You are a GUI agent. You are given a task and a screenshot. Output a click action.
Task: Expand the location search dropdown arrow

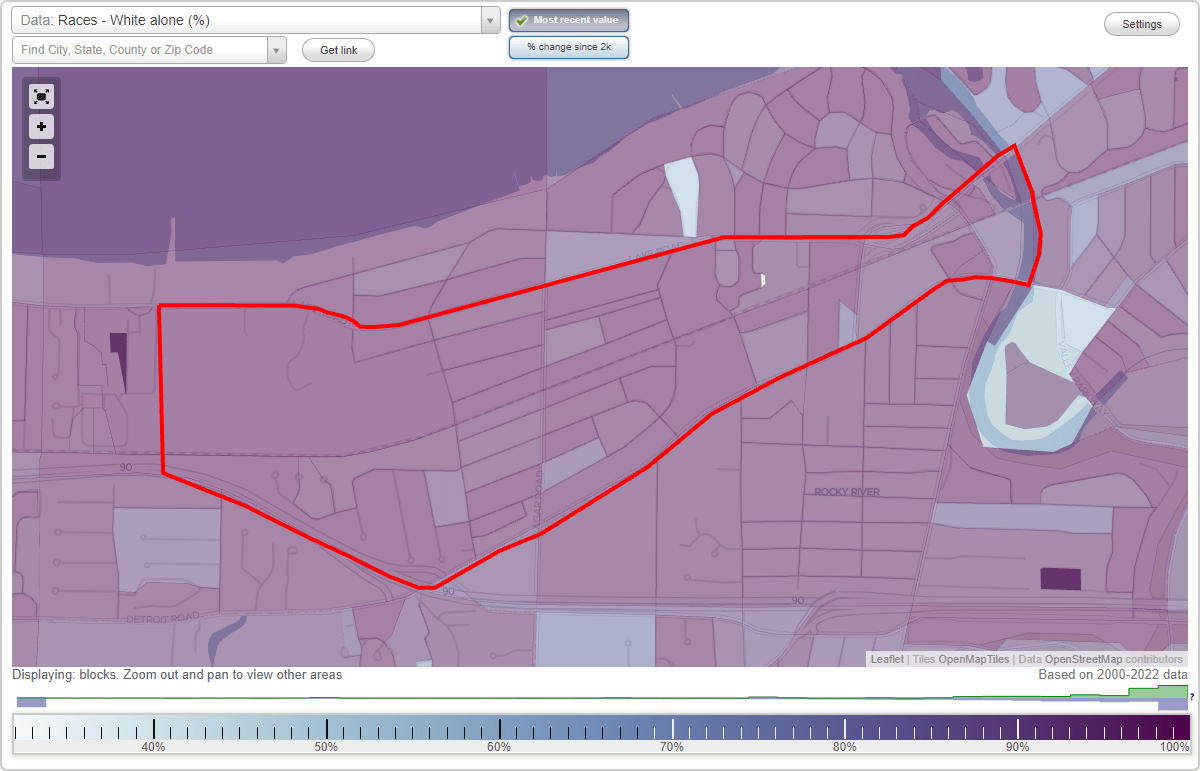276,50
